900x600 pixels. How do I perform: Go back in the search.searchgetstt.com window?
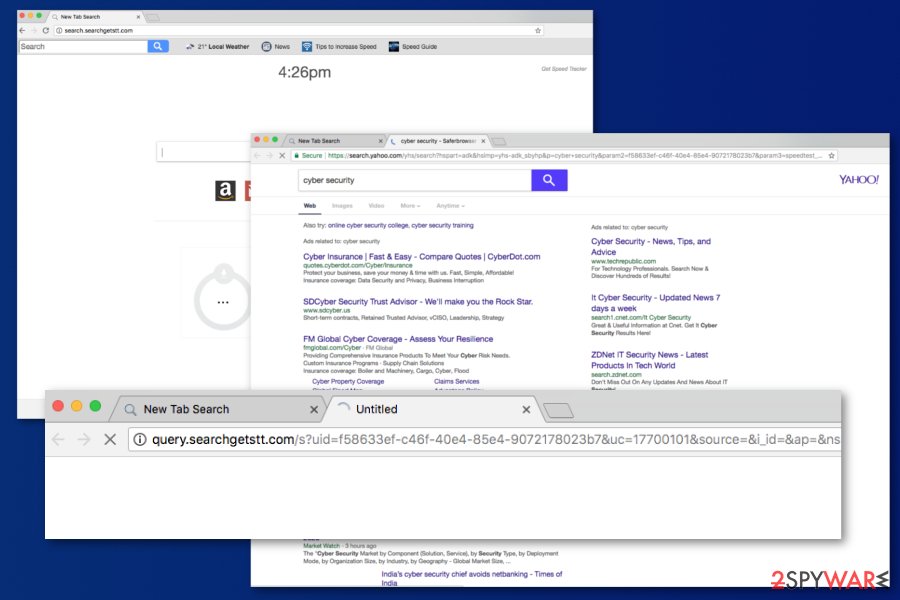pyautogui.click(x=22, y=30)
